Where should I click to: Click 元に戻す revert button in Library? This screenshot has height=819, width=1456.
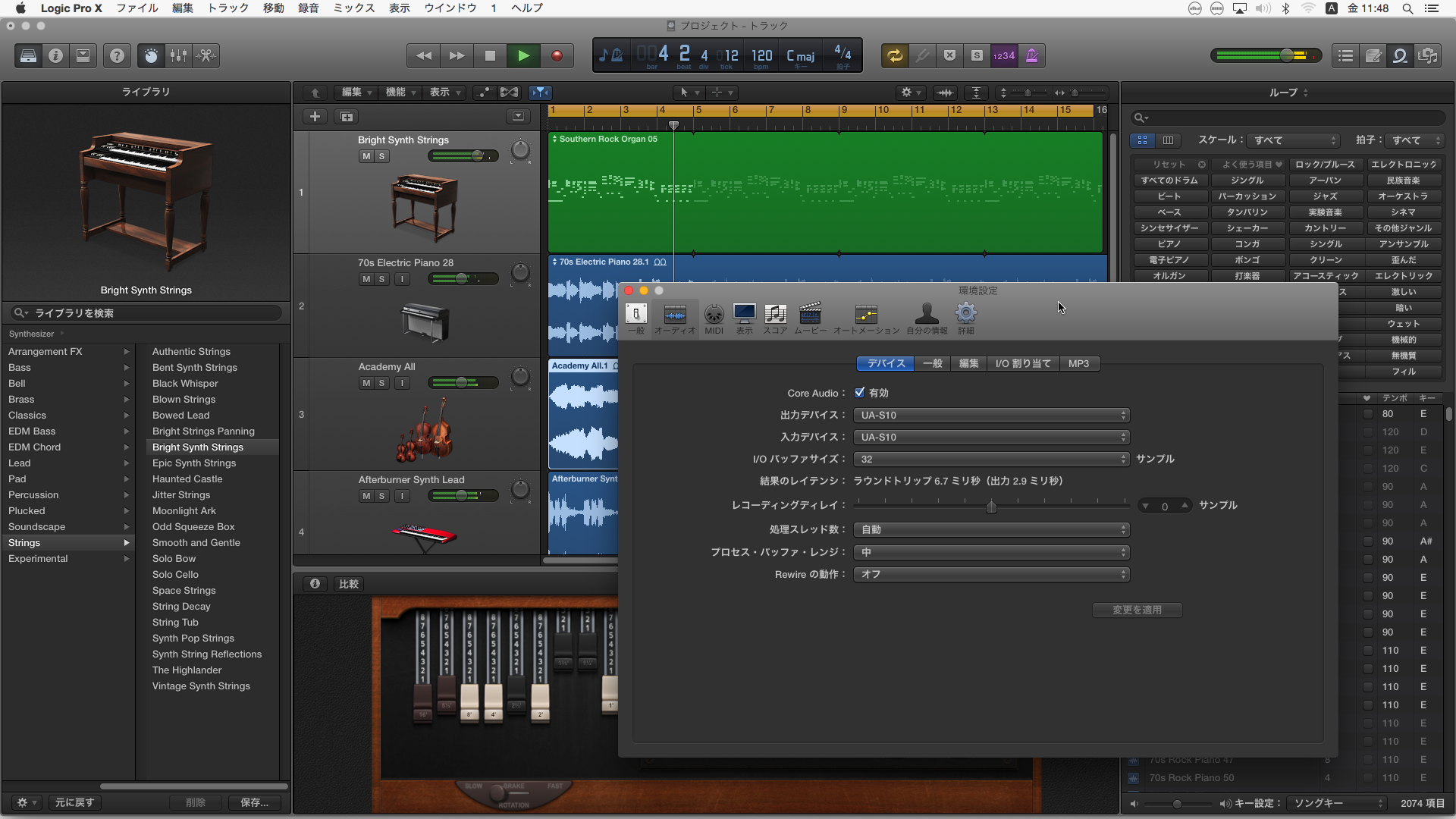pyautogui.click(x=74, y=802)
